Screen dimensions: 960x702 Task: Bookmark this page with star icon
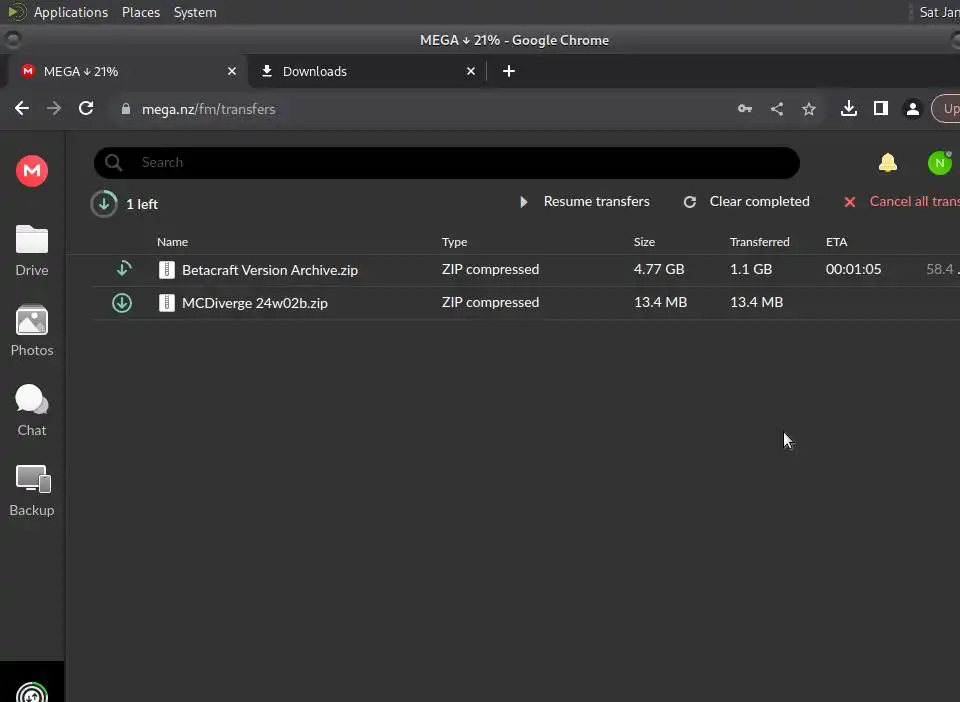[809, 110]
